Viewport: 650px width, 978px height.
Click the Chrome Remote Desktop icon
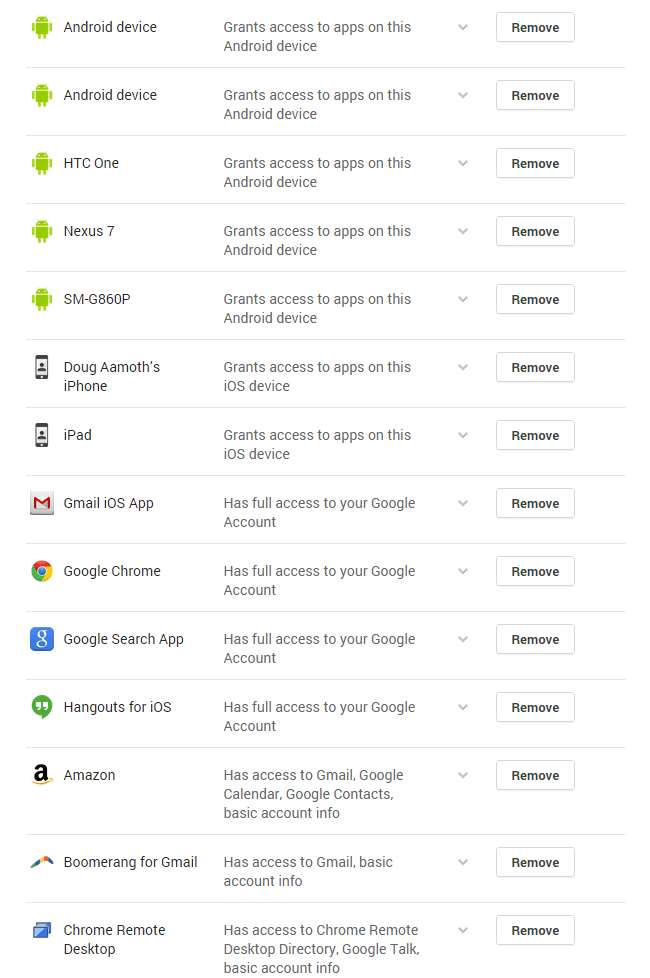[x=41, y=930]
